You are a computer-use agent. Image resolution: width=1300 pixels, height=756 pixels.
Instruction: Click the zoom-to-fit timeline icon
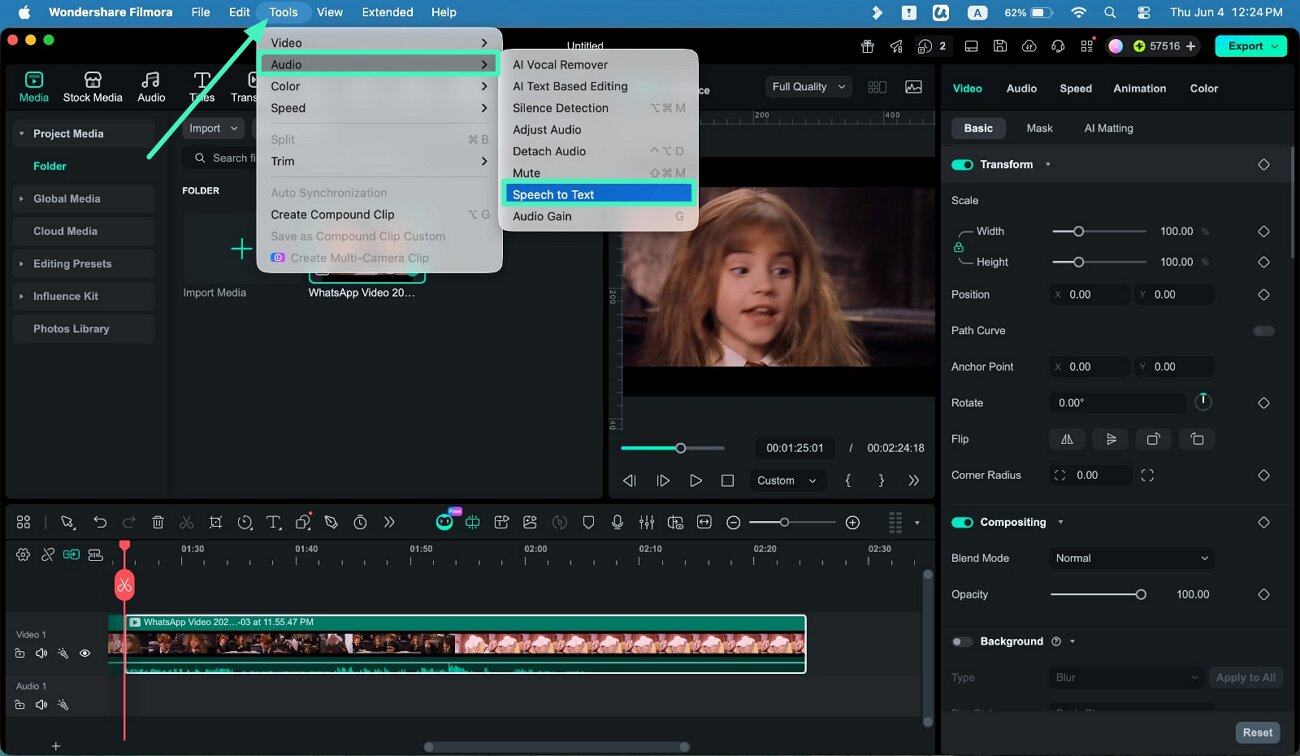tap(704, 522)
